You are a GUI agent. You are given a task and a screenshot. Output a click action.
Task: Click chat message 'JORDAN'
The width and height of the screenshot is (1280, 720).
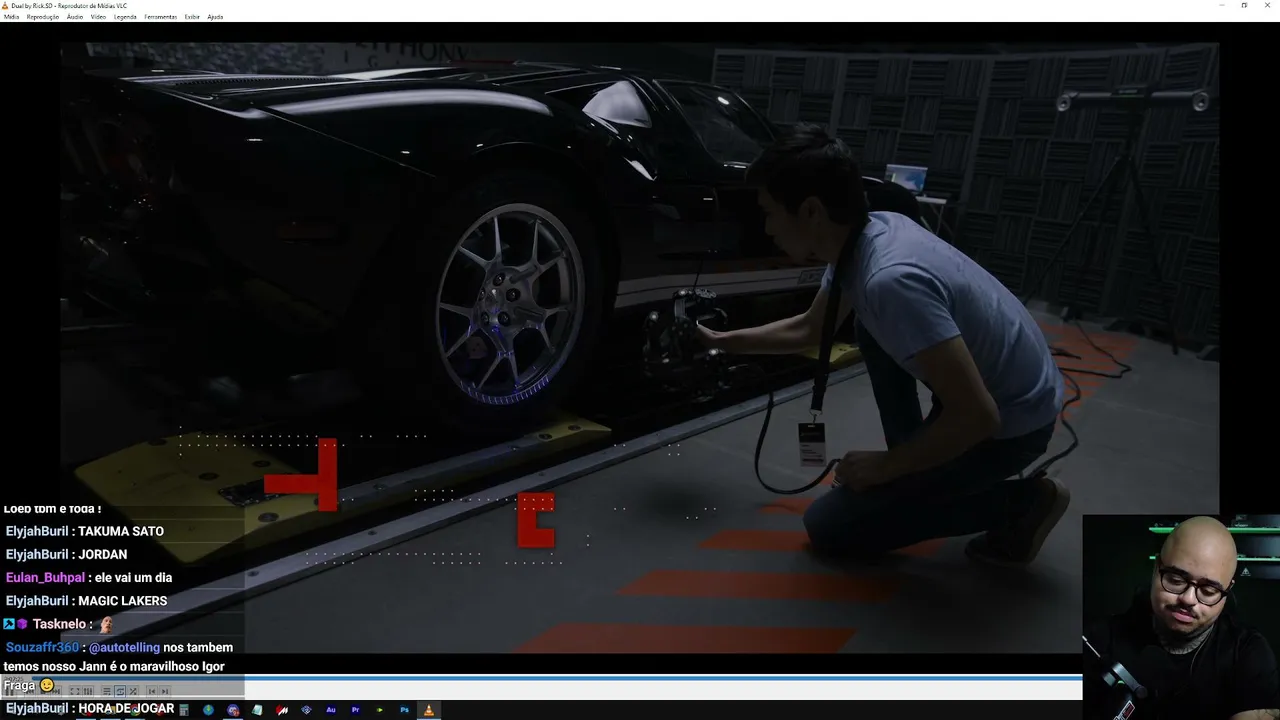[103, 554]
